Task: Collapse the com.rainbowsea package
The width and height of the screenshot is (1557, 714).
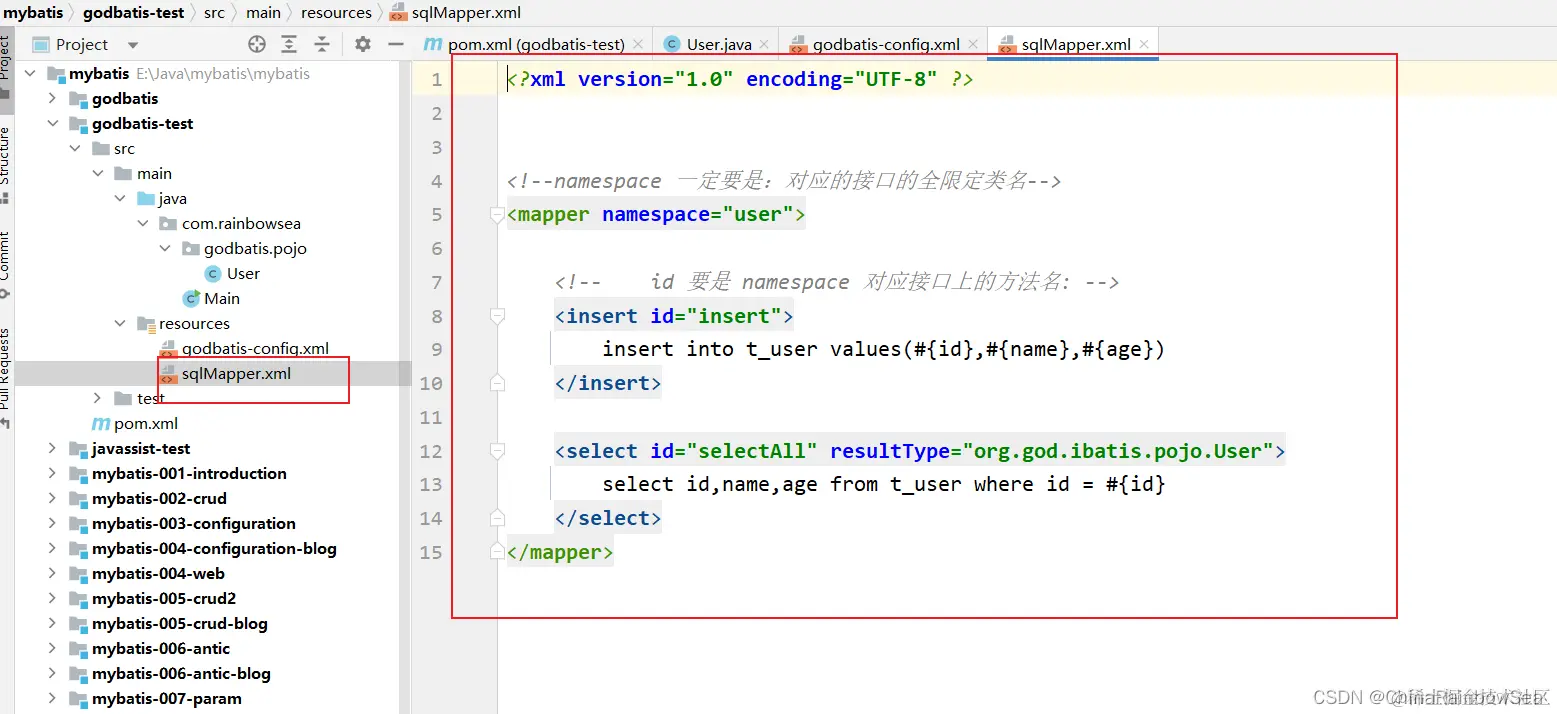Action: pyautogui.click(x=144, y=223)
